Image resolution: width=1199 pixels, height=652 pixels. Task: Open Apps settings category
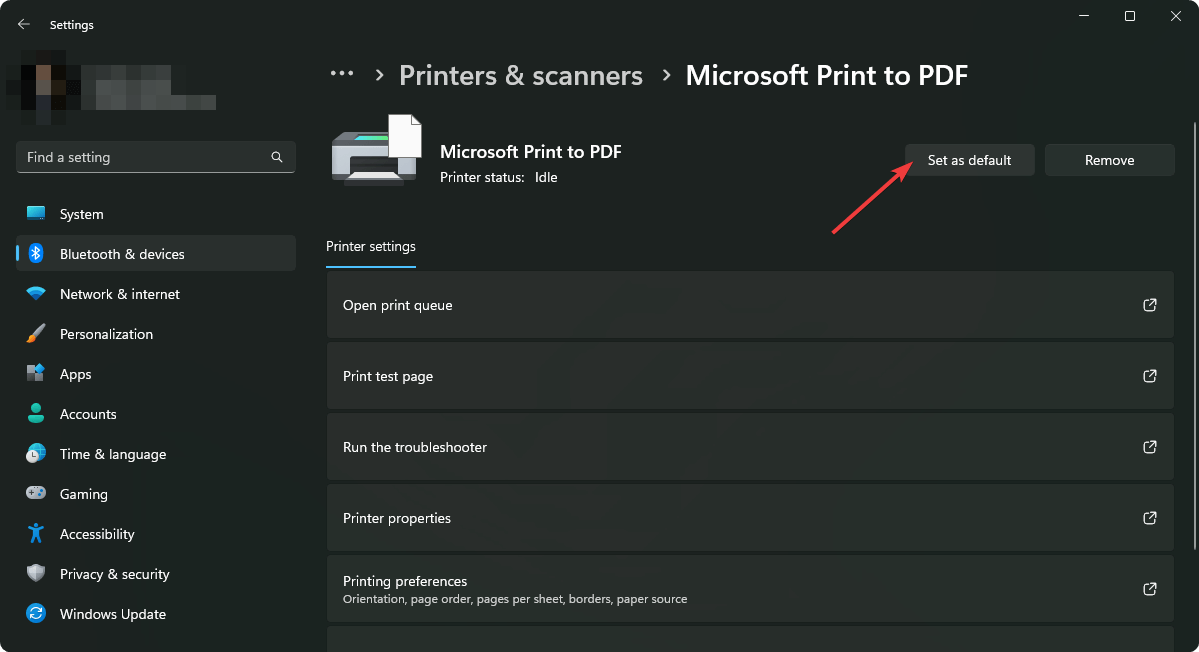(x=156, y=374)
